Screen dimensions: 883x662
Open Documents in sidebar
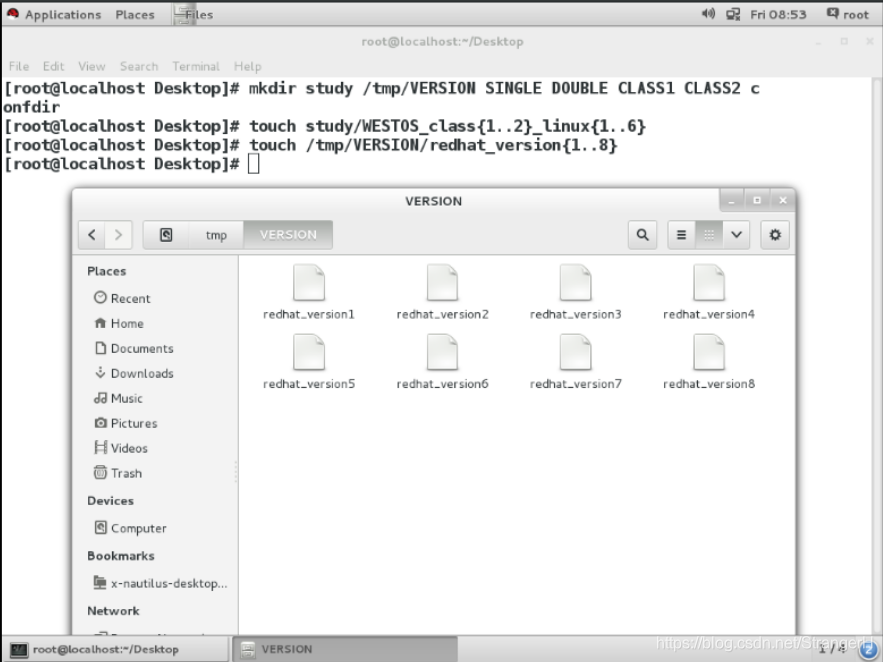click(134, 348)
